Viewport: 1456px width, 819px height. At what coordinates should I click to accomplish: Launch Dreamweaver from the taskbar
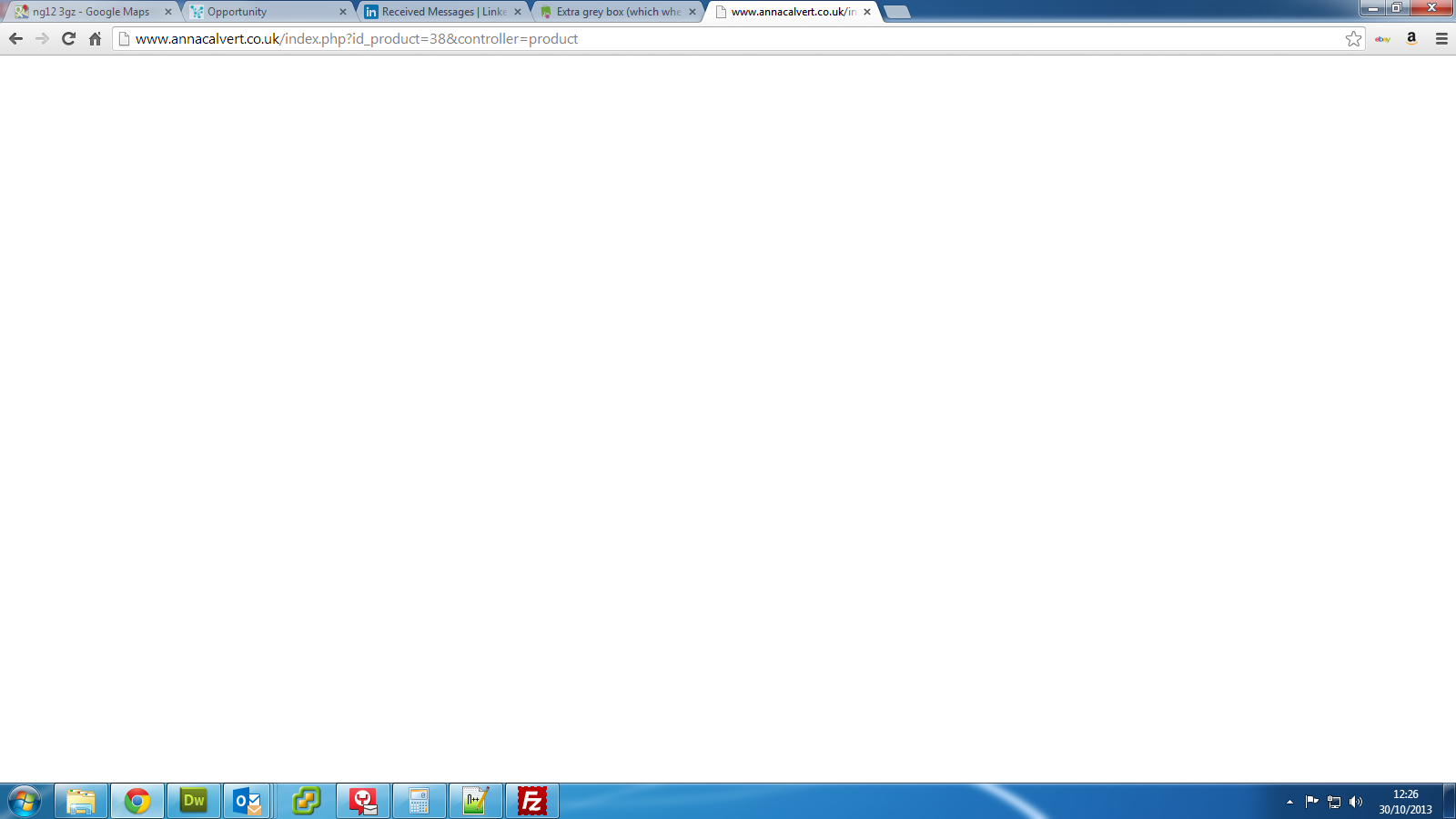(194, 801)
